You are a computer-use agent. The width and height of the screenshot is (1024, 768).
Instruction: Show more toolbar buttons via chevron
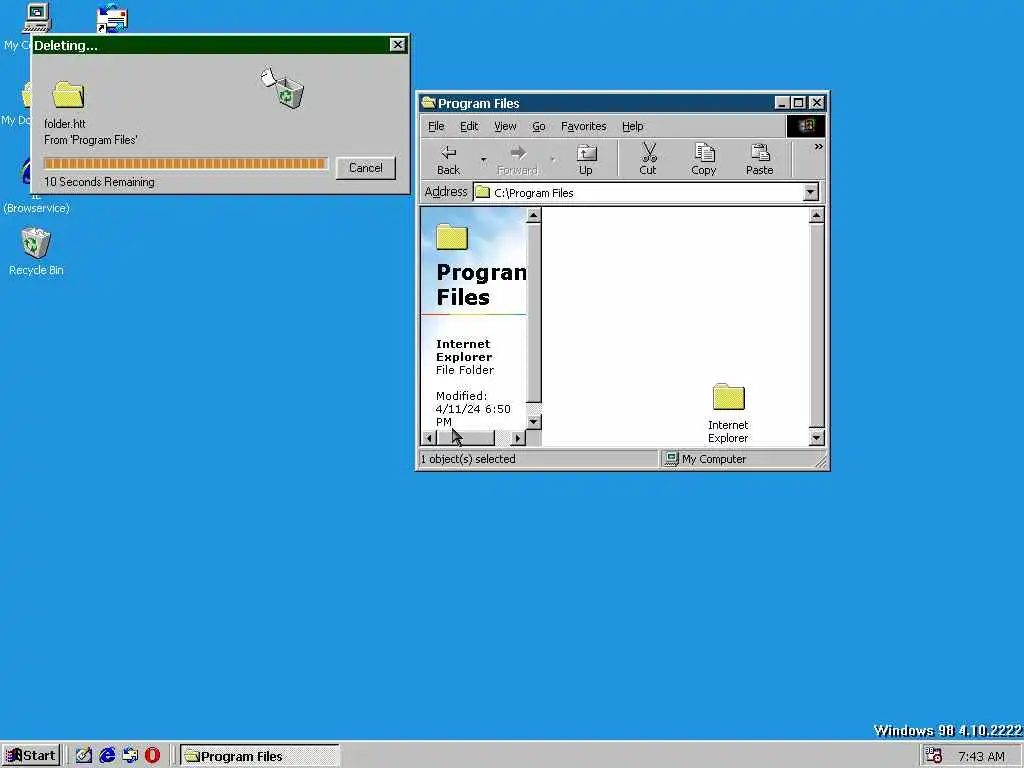click(818, 147)
